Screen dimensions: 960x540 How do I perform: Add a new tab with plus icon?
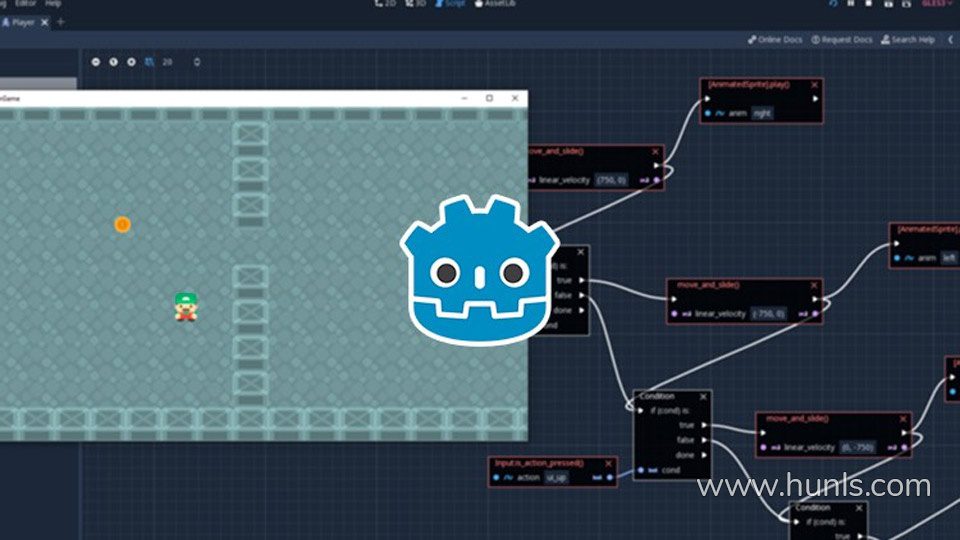[x=61, y=22]
